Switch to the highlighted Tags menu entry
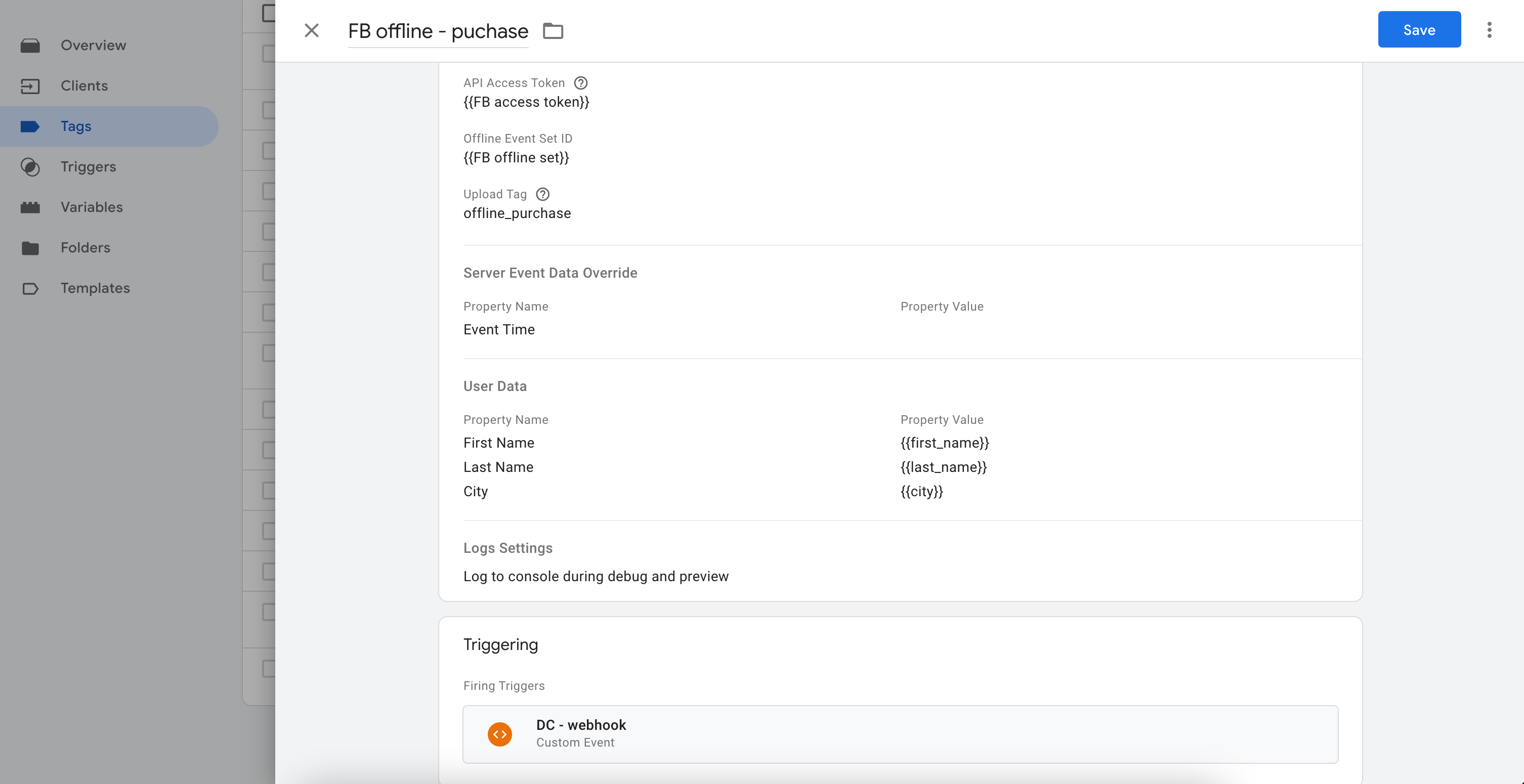 [x=76, y=126]
